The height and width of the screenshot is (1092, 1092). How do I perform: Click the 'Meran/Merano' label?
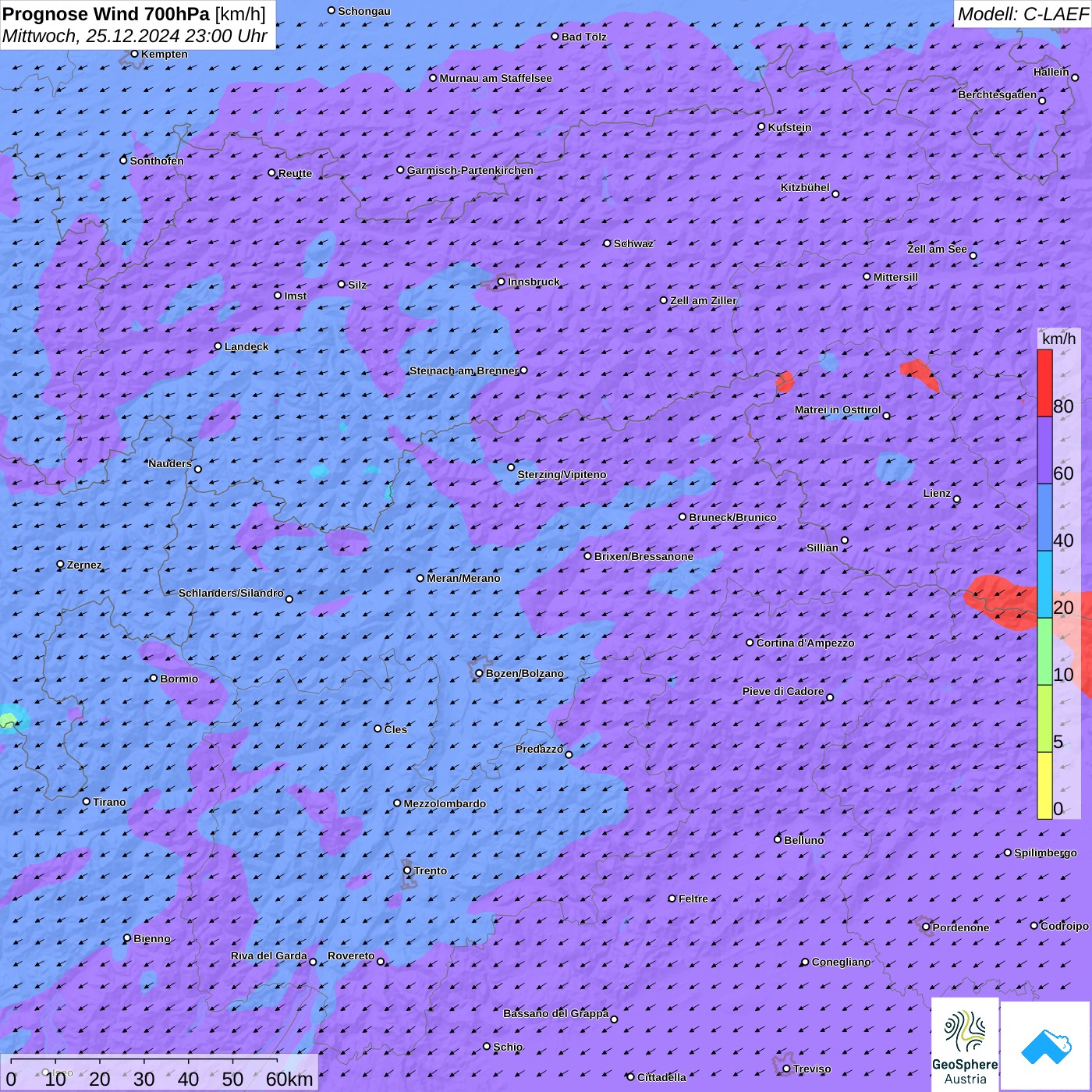(463, 578)
